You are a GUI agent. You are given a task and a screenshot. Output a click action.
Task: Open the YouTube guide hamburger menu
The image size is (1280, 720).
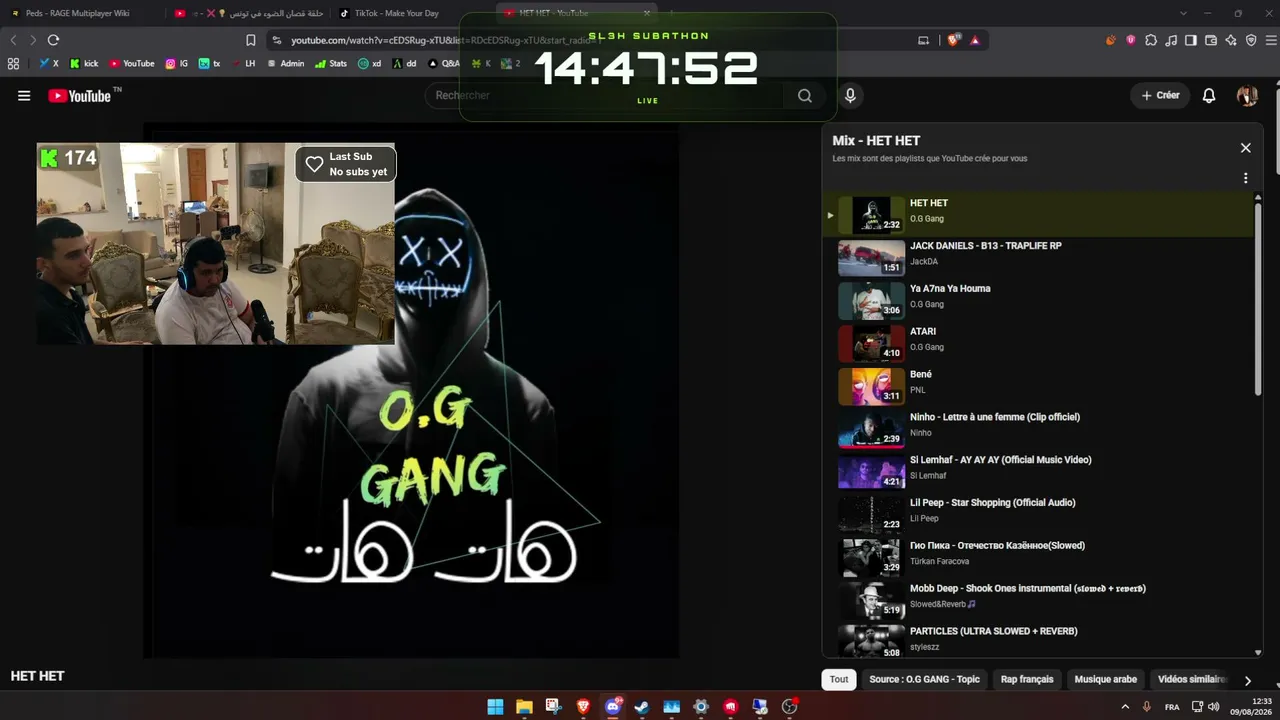[24, 96]
